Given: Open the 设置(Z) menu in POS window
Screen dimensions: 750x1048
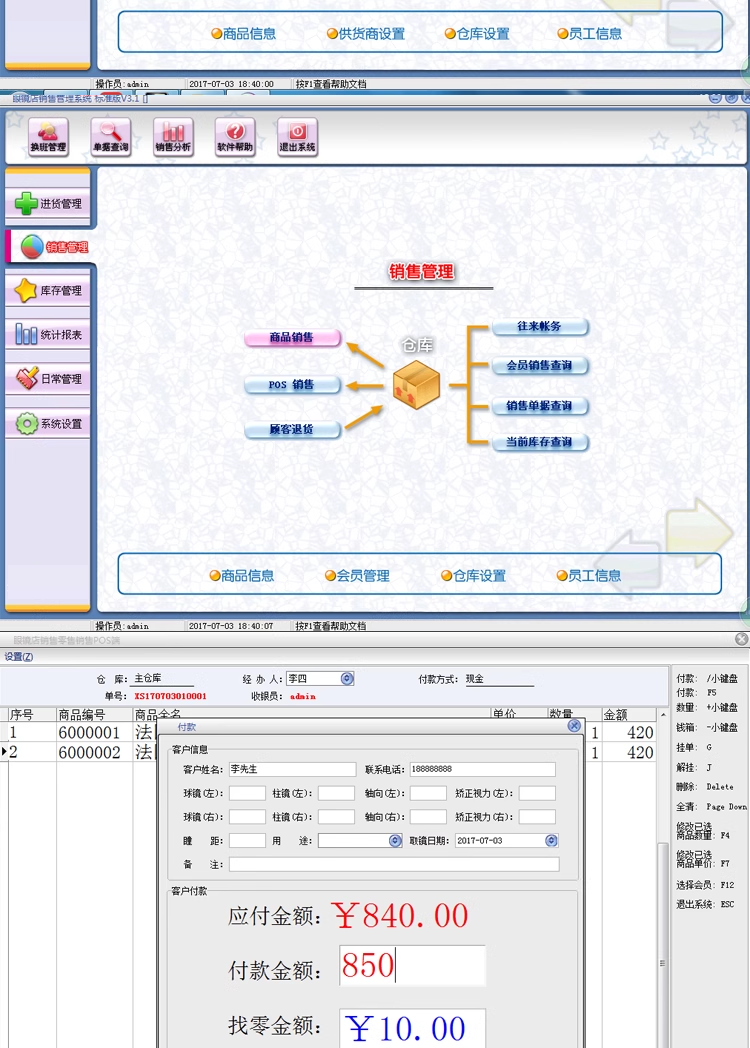Looking at the screenshot, I should [x=18, y=656].
